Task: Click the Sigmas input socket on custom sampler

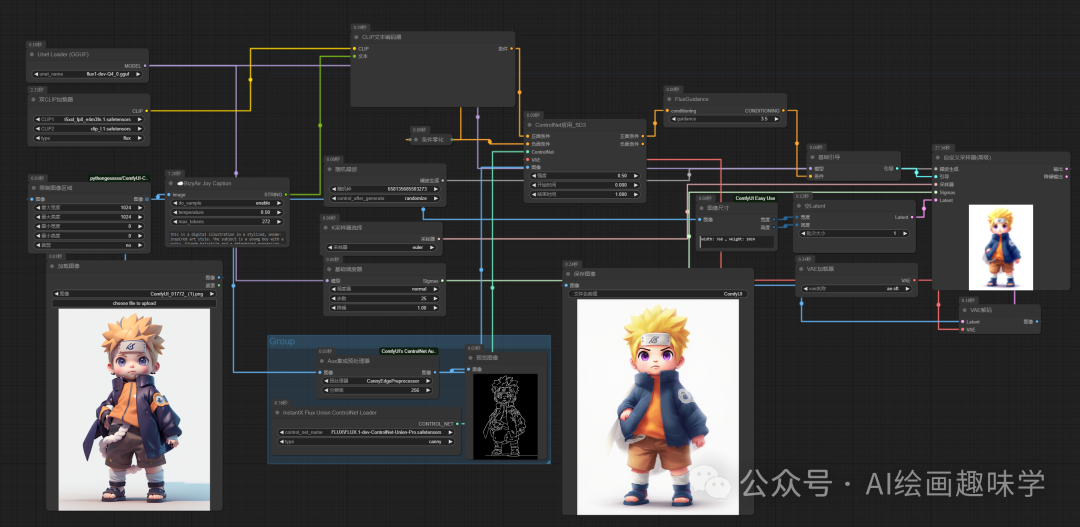Action: tap(935, 192)
